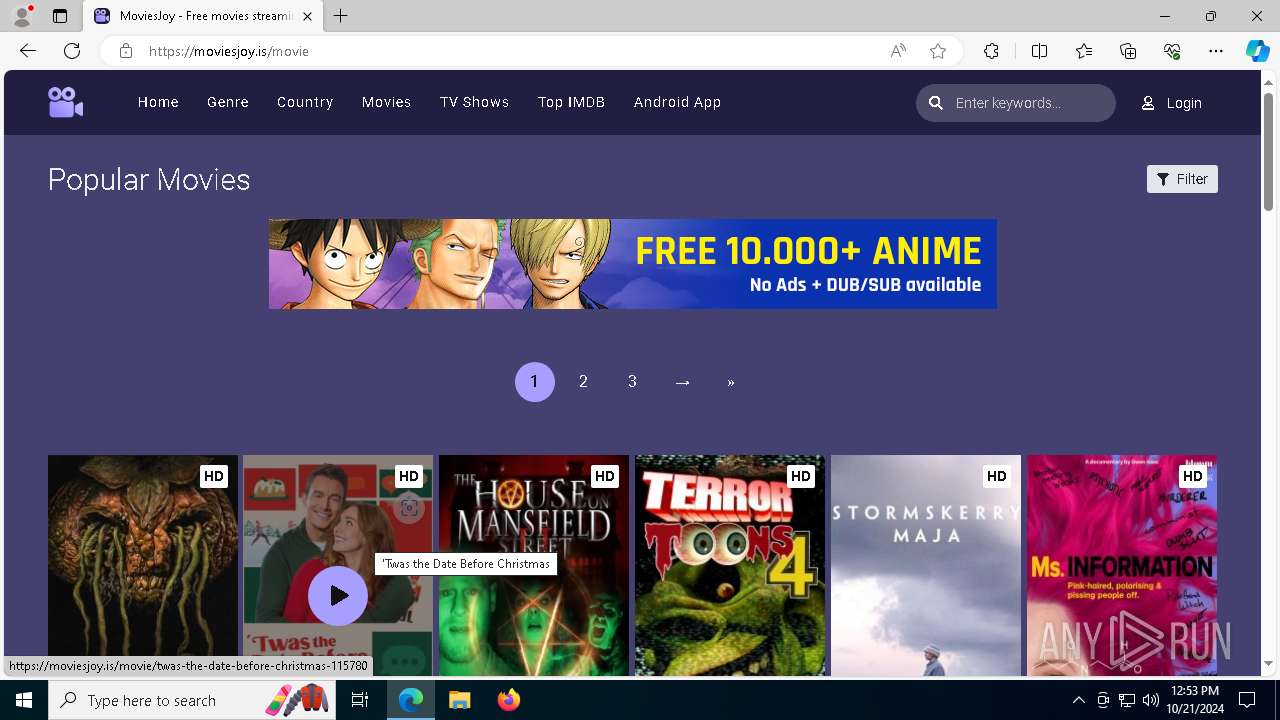Viewport: 1280px width, 720px height.
Task: Open the Home menu item
Action: [158, 102]
